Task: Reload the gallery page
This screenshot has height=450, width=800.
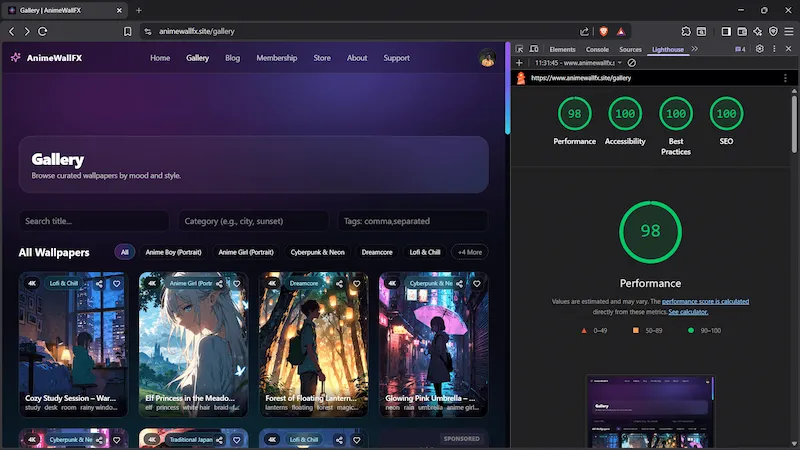Action: tap(43, 32)
